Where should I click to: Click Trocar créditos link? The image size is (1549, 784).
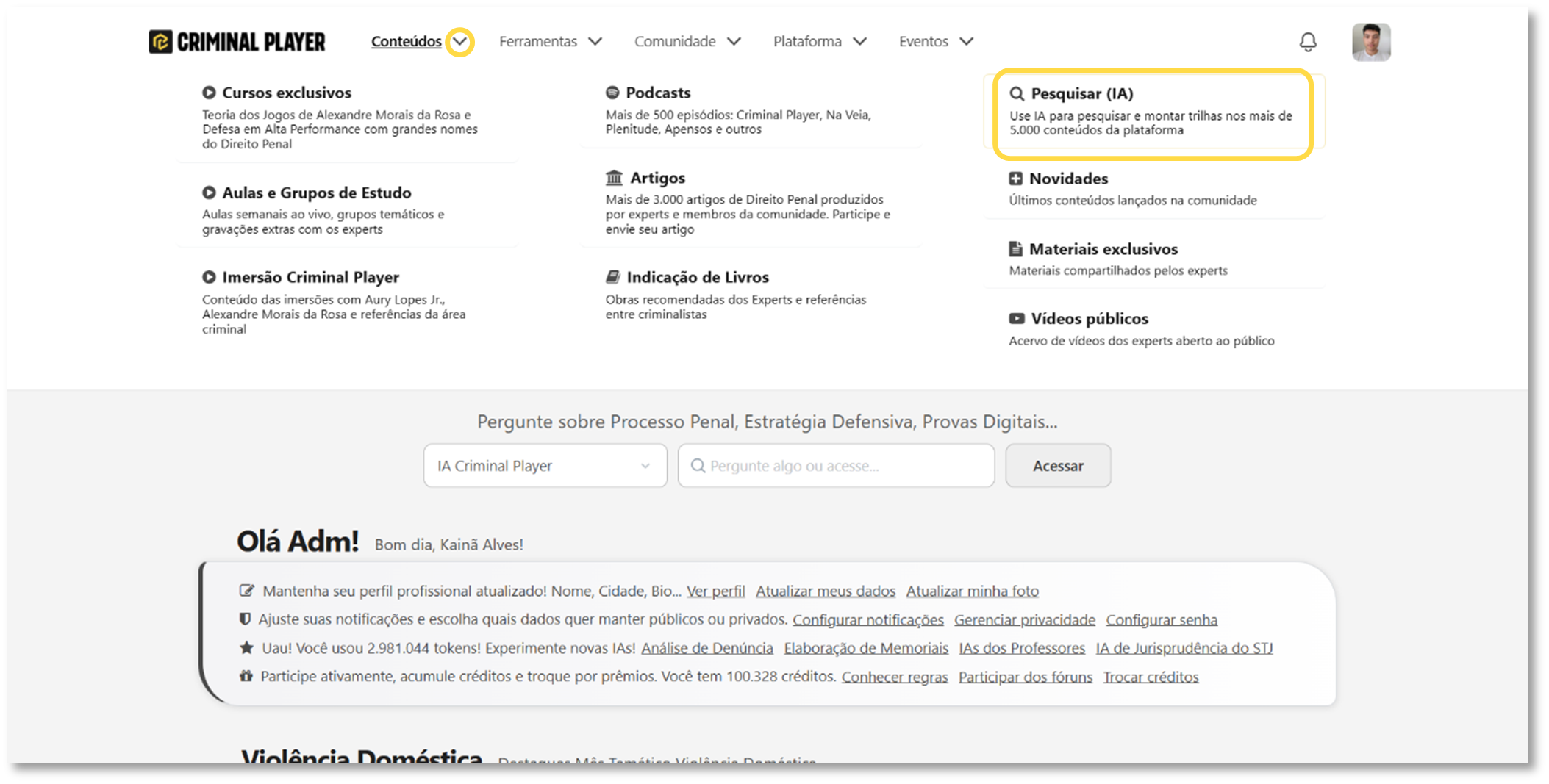point(1151,677)
